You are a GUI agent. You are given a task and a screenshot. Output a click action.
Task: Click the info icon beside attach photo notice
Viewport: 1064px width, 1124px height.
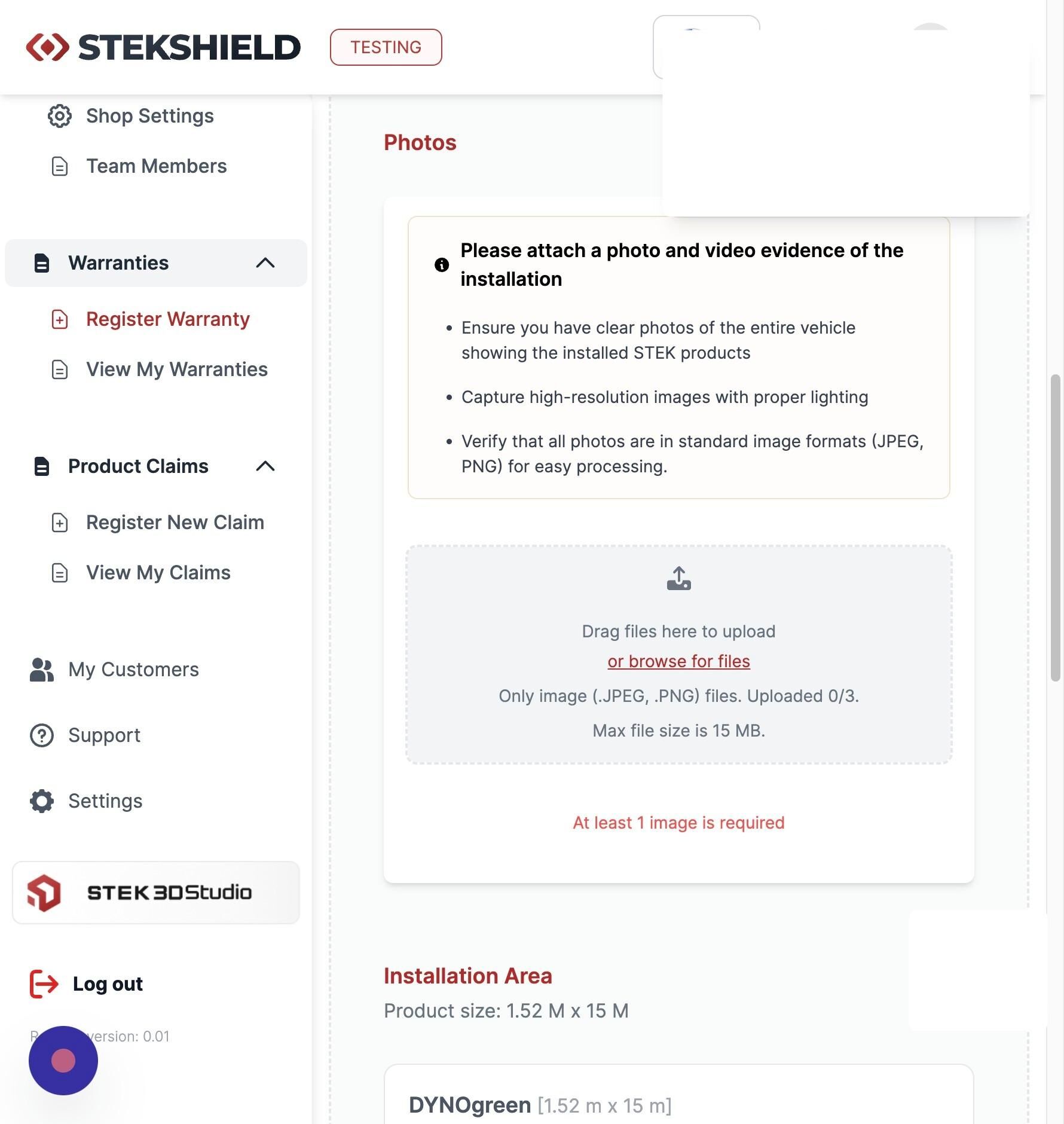pyautogui.click(x=442, y=265)
